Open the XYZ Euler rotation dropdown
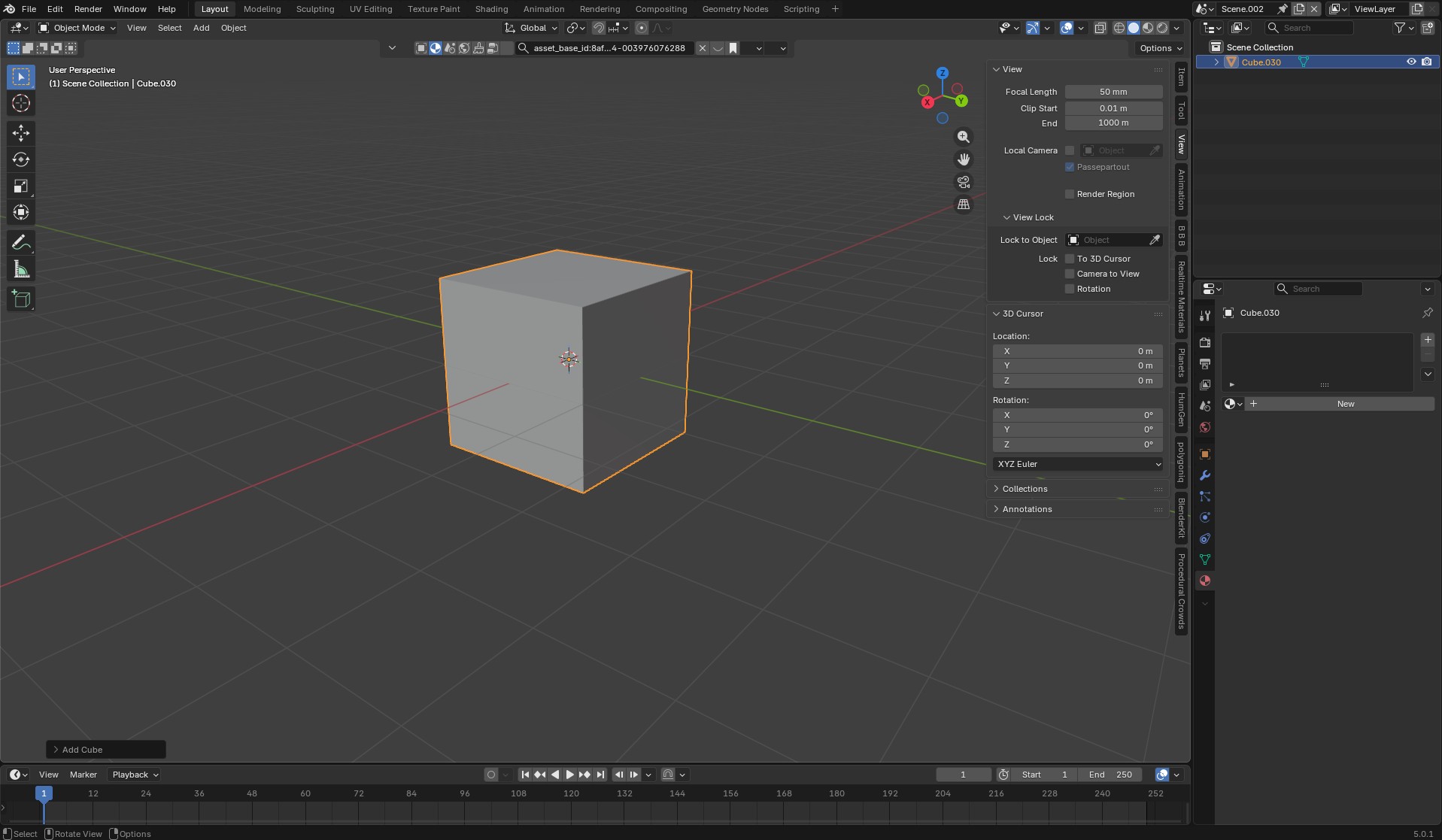Screen dimensions: 1442x840 pyautogui.click(x=1077, y=464)
